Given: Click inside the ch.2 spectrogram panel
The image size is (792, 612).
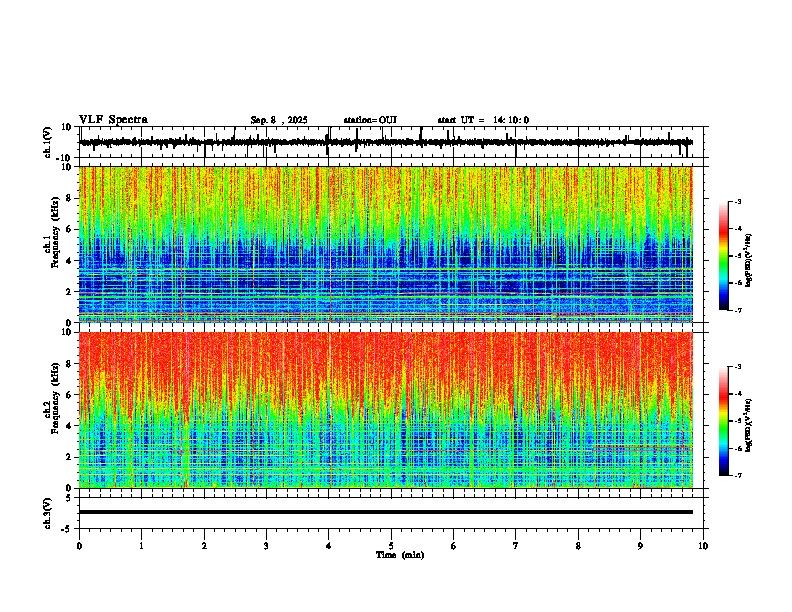Looking at the screenshot, I should click(385, 410).
